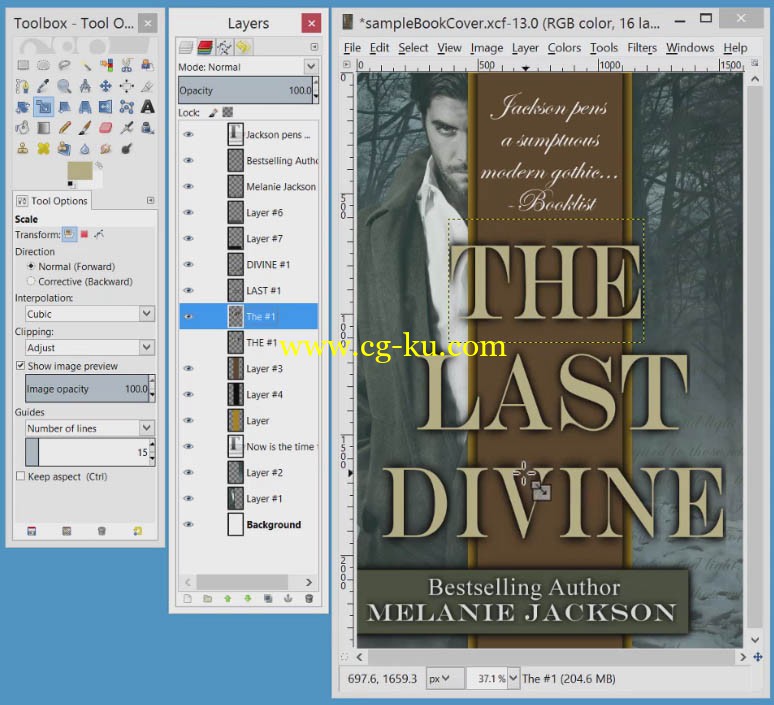This screenshot has width=774, height=705.
Task: Anchor the floating layer with the anchor icon
Action: 288,598
